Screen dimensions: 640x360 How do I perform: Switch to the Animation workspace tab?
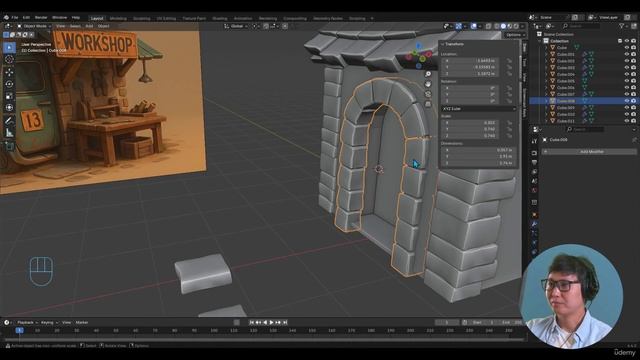pyautogui.click(x=243, y=18)
